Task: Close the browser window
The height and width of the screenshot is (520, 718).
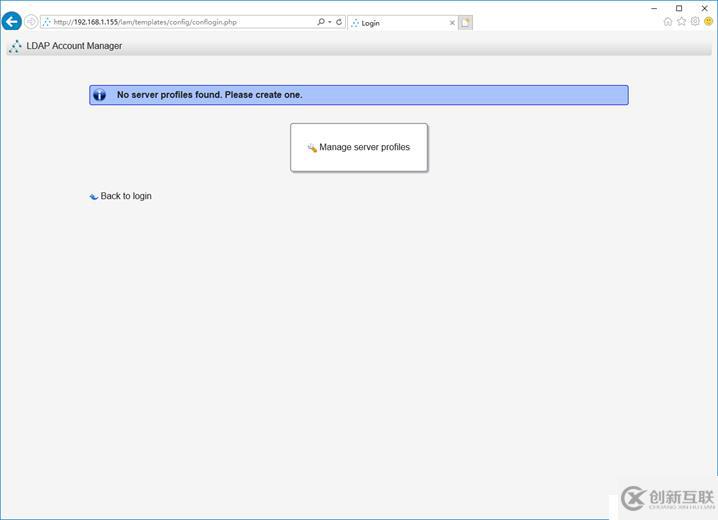Action: [705, 8]
